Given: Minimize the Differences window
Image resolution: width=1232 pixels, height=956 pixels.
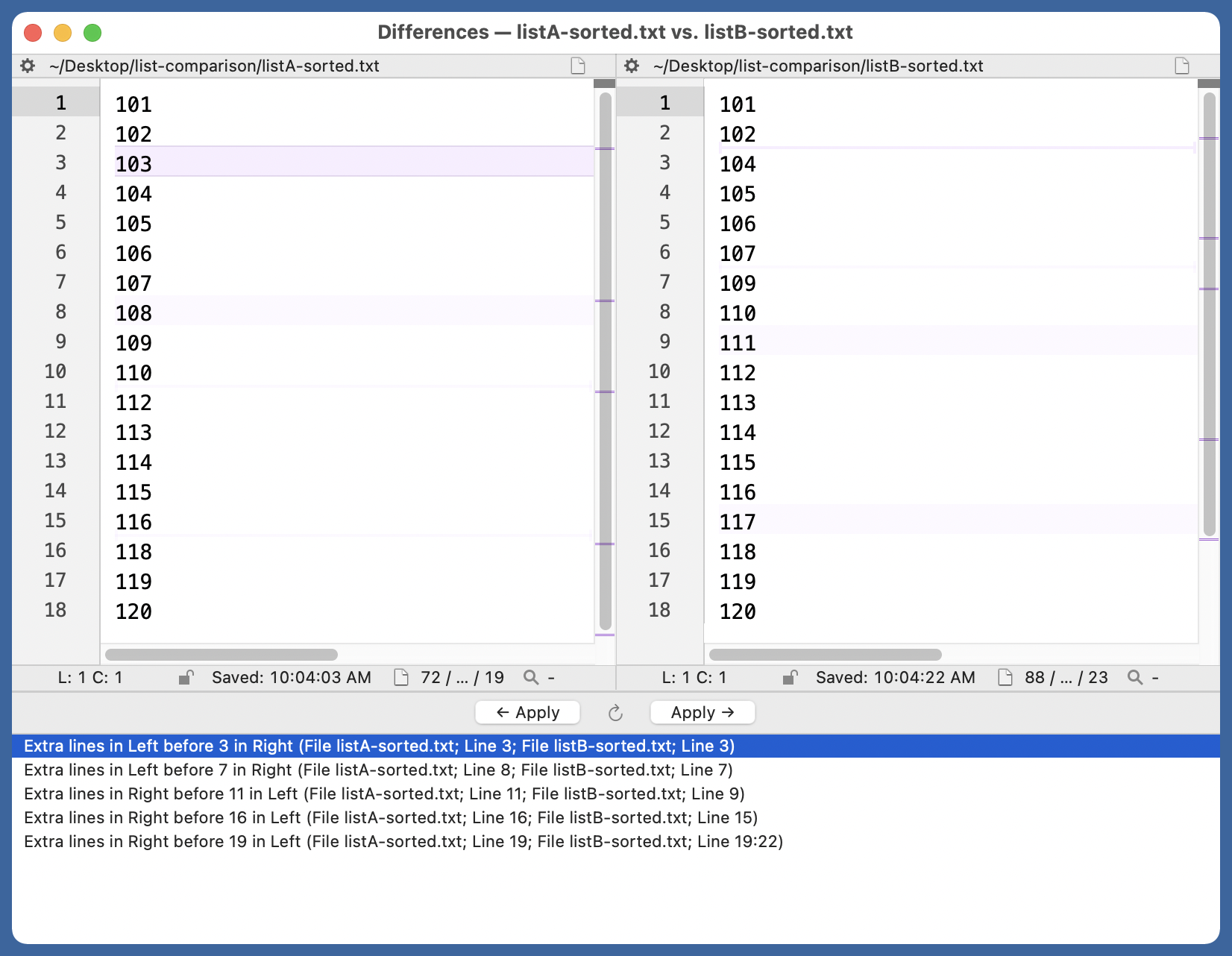Looking at the screenshot, I should tap(63, 33).
